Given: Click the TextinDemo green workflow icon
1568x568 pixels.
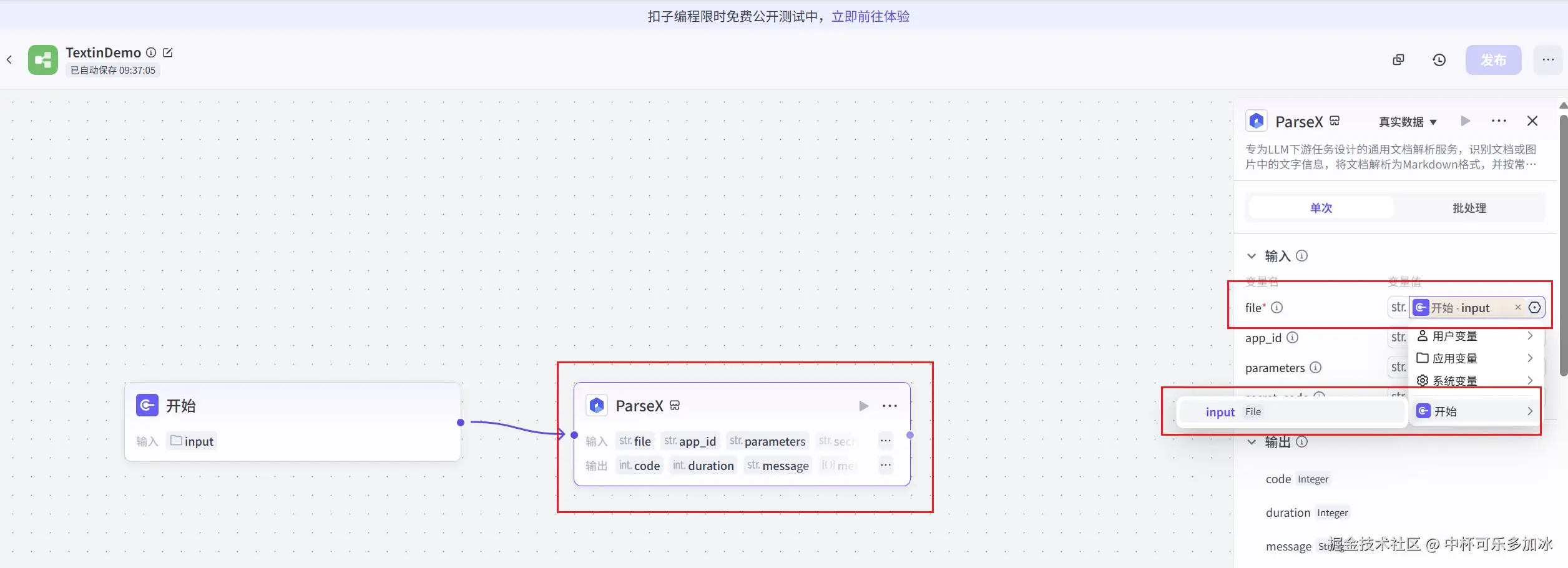Looking at the screenshot, I should pyautogui.click(x=43, y=60).
